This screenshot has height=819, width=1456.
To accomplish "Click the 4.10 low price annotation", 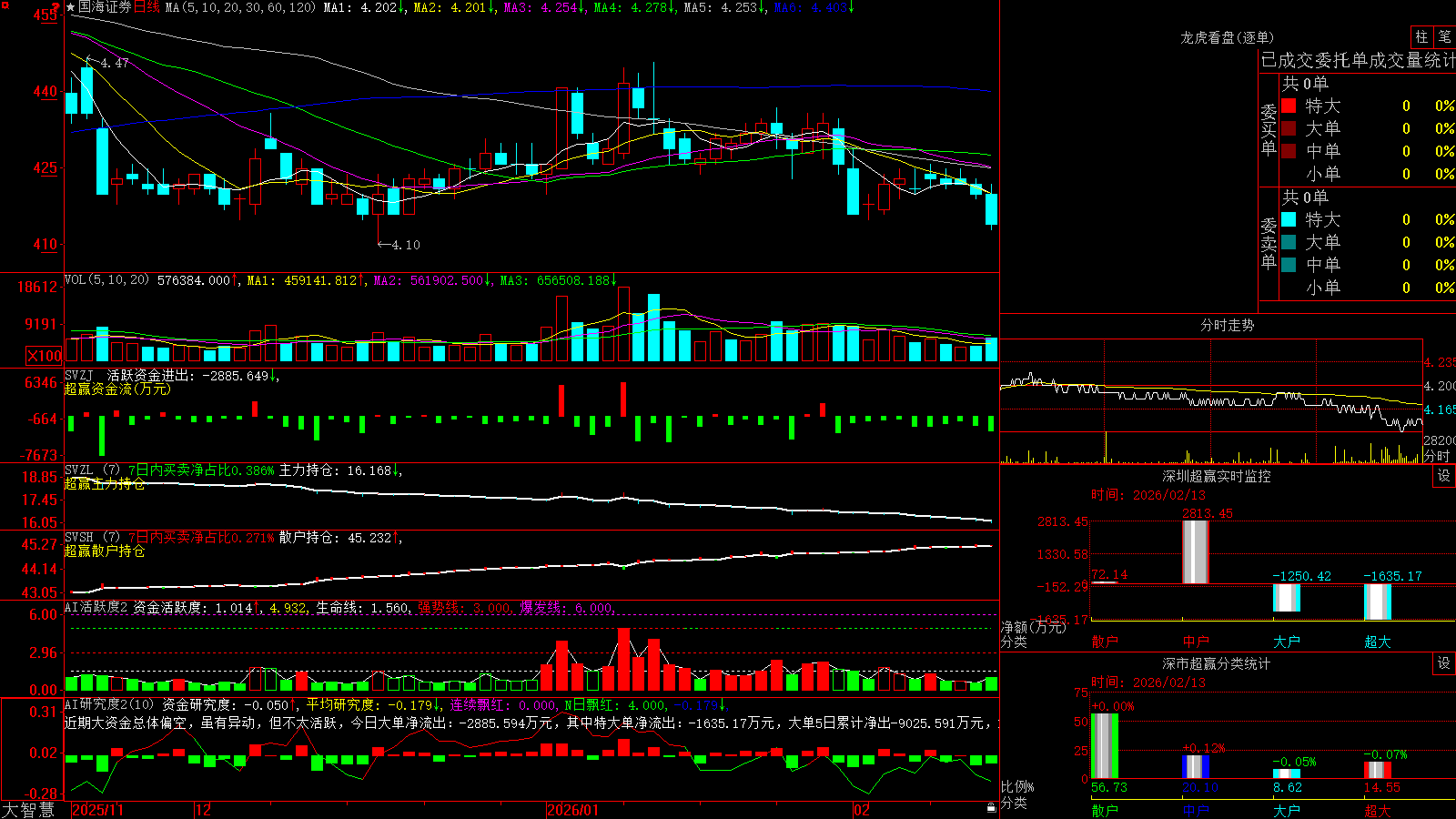I will pyautogui.click(x=406, y=245).
